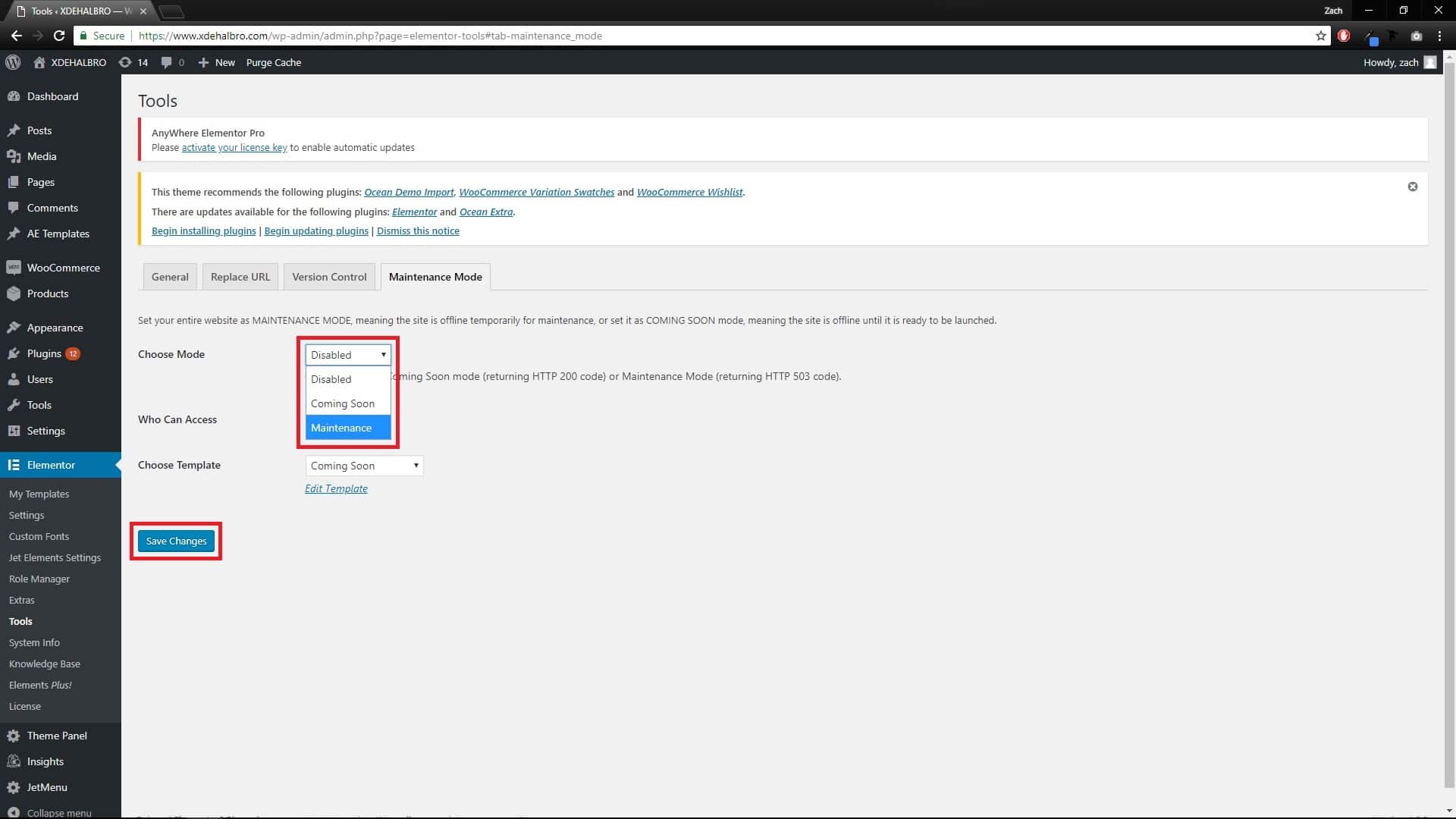Screen dimensions: 1456x819
Task: Open the Elementor menu in sidebar
Action: tap(61, 465)
